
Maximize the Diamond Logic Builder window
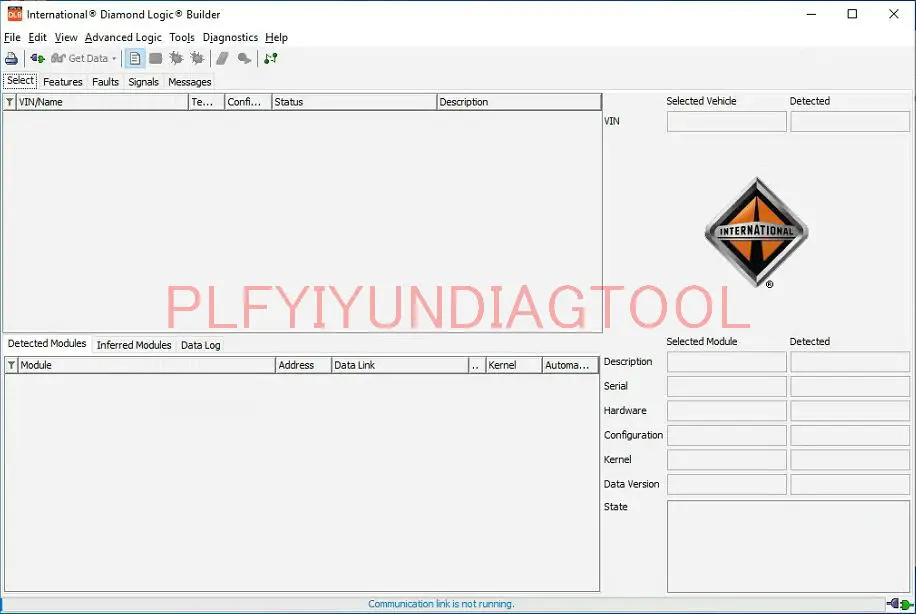[852, 14]
